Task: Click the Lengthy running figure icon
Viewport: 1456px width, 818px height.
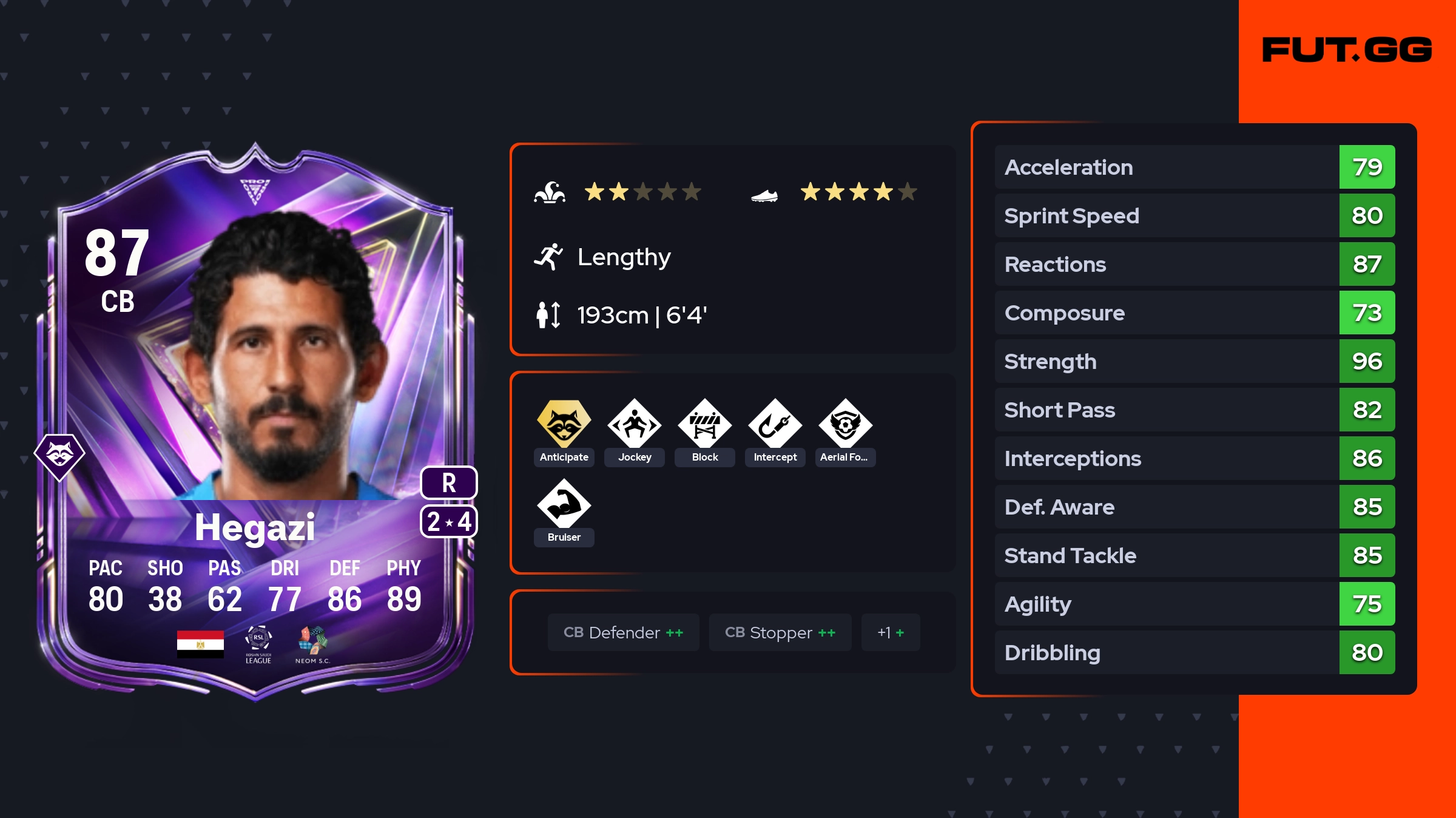Action: point(548,257)
